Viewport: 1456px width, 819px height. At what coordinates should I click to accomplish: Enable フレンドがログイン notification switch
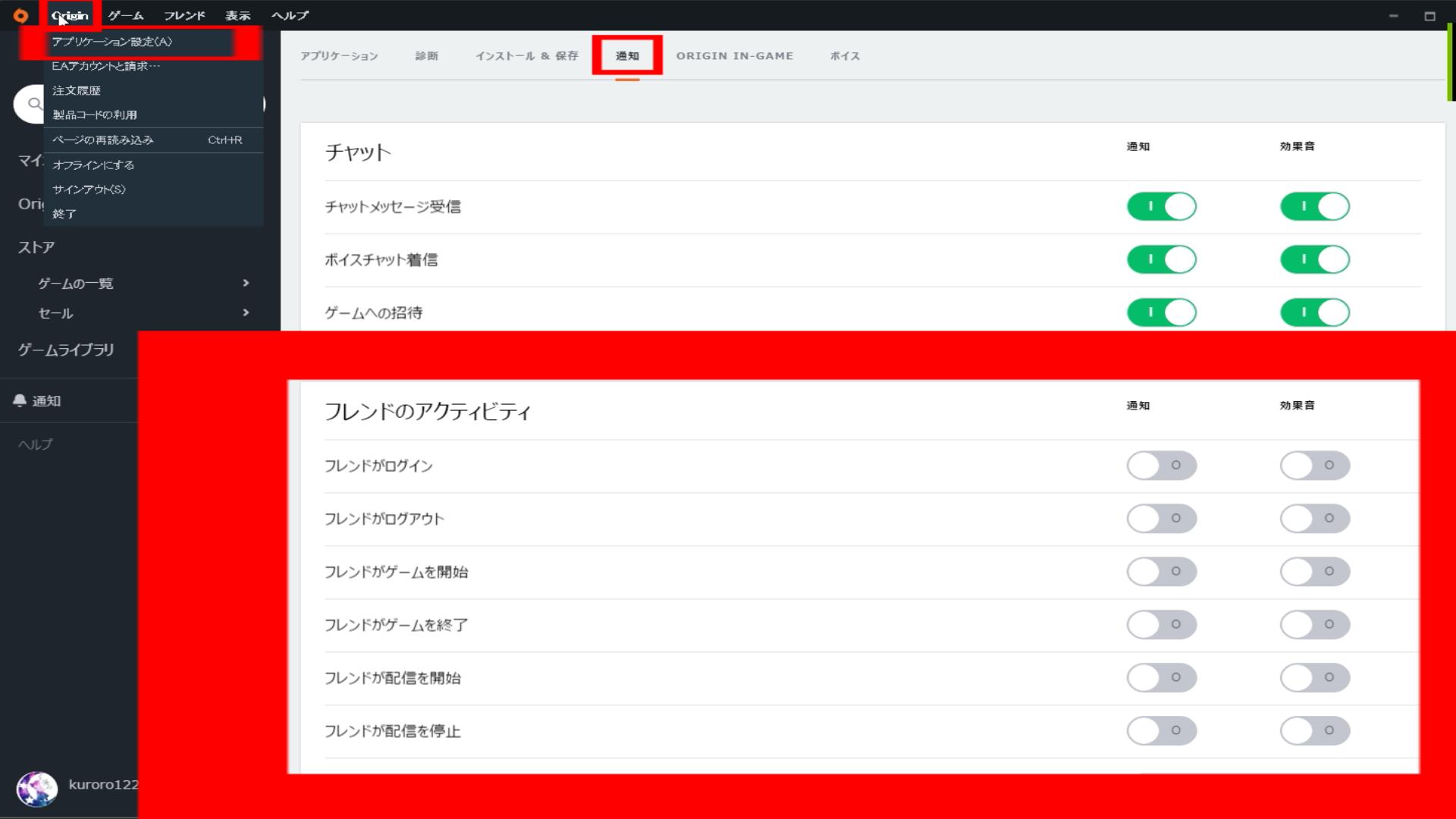(1162, 466)
